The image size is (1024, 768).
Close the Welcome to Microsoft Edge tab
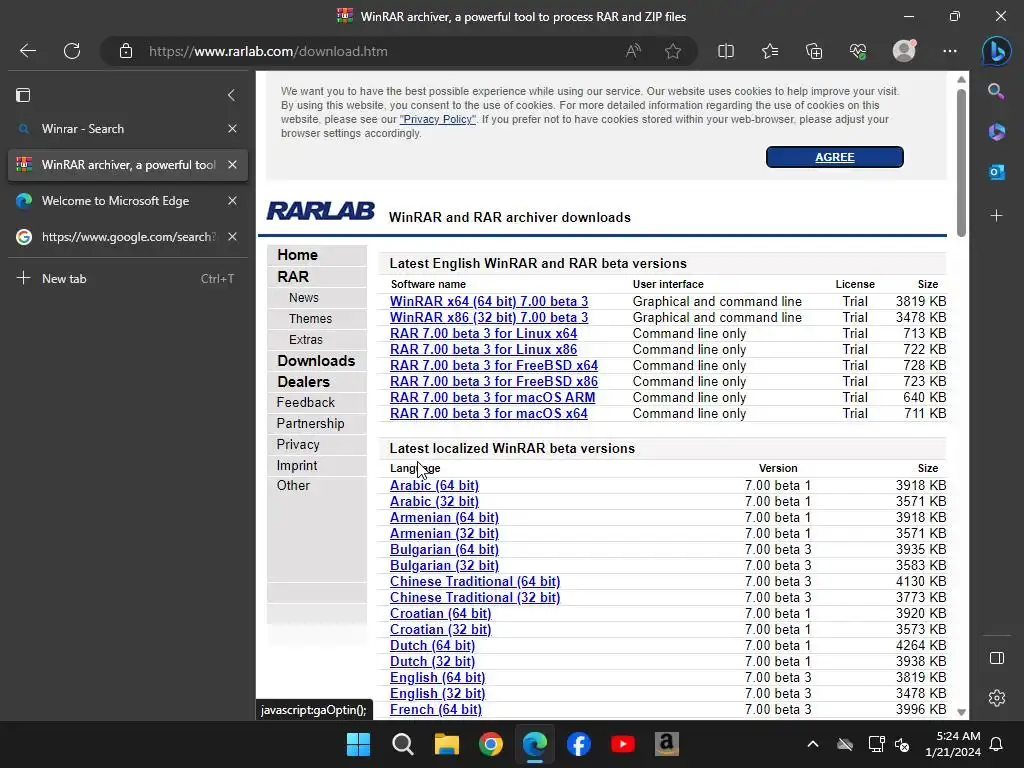click(x=232, y=200)
